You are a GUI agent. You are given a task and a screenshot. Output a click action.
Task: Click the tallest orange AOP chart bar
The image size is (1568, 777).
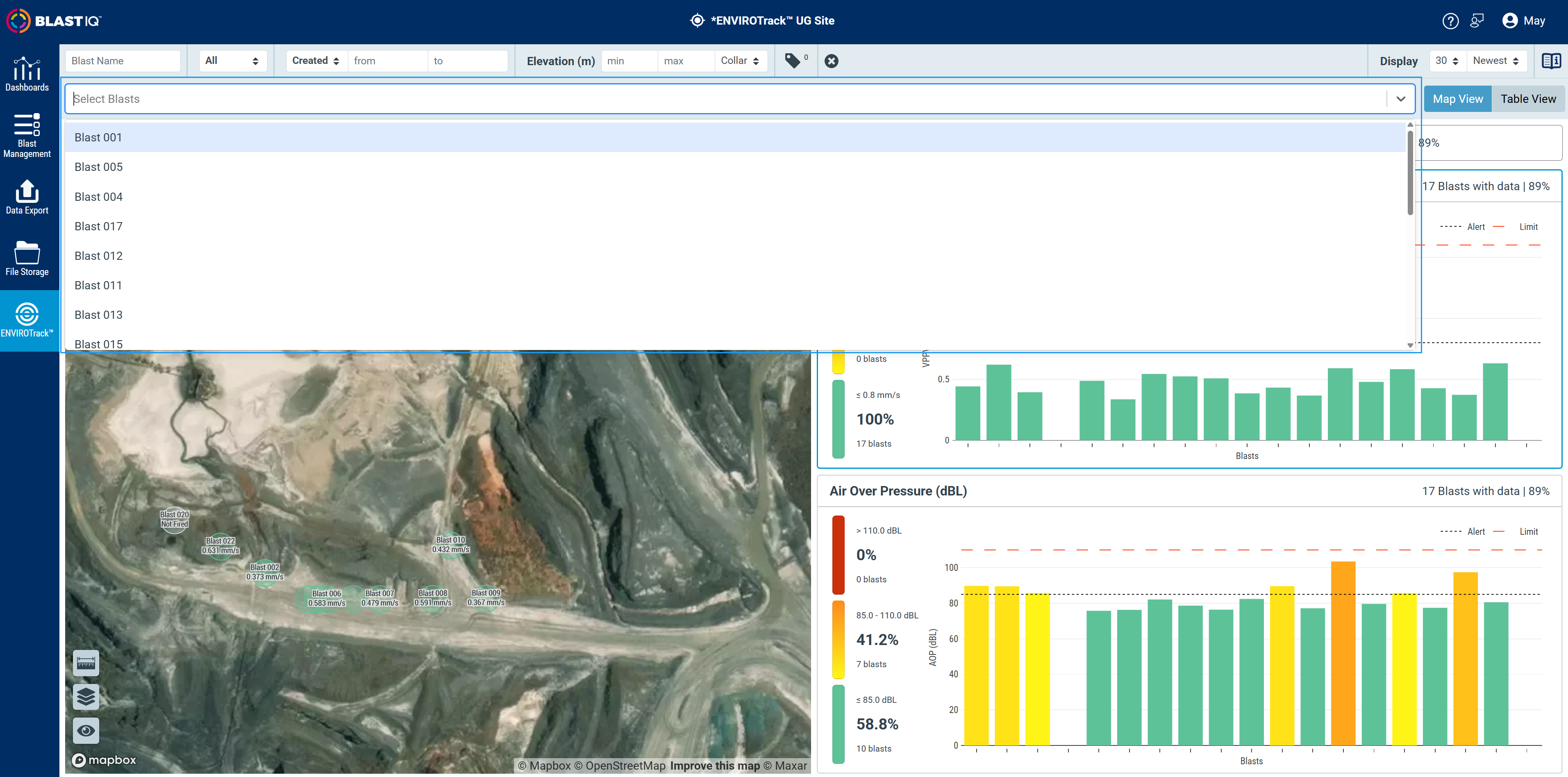tap(1343, 653)
